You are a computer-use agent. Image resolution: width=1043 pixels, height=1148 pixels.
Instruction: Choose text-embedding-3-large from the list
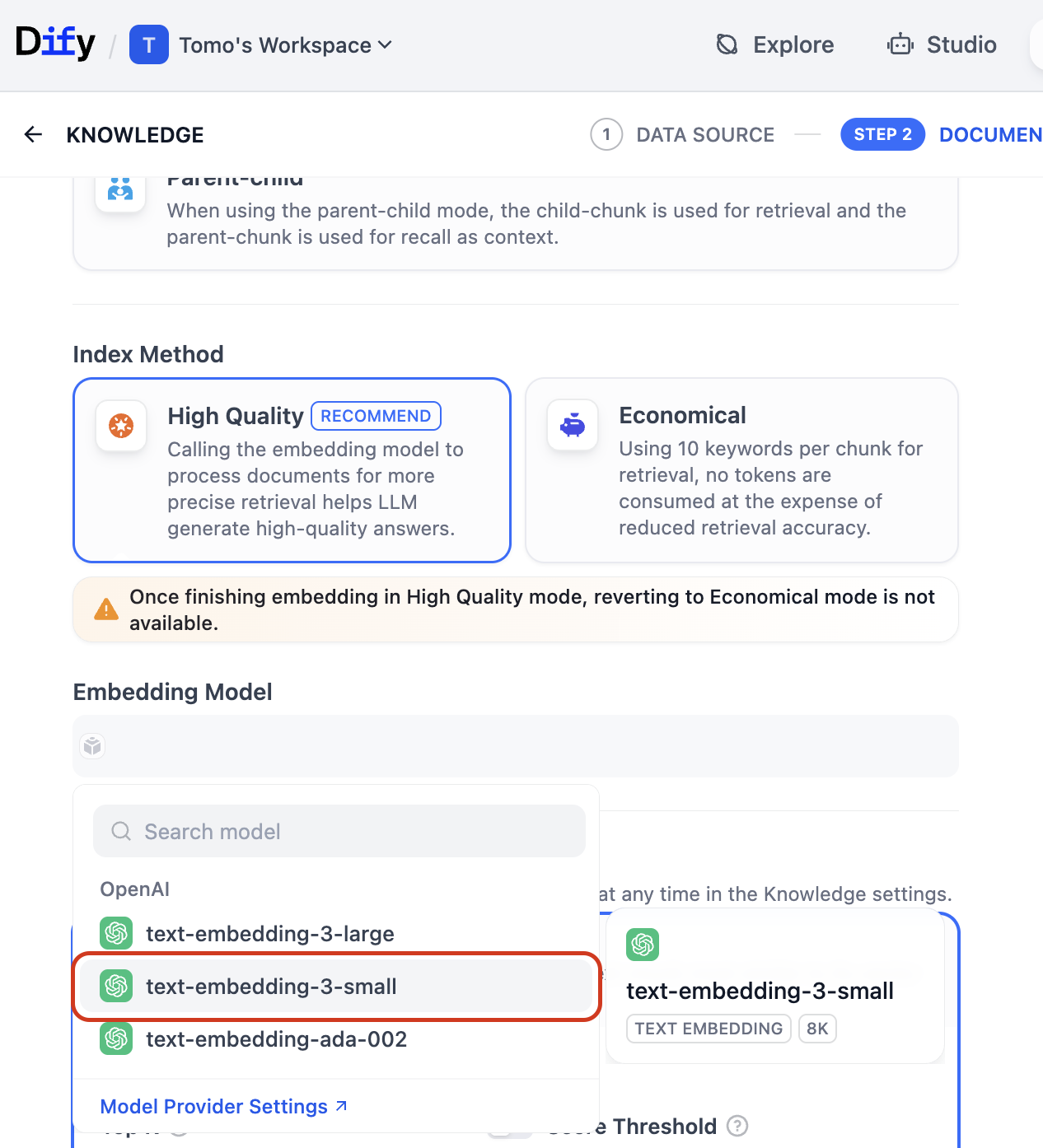270,934
